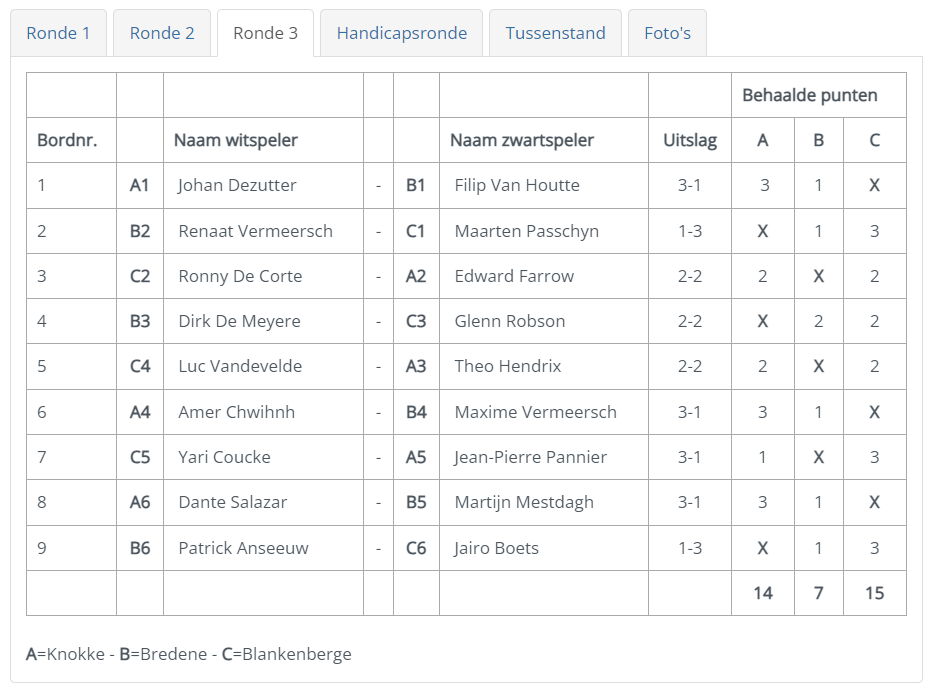This screenshot has width=936, height=691.
Task: Click the Johan Dezutter player name
Action: [x=237, y=186]
